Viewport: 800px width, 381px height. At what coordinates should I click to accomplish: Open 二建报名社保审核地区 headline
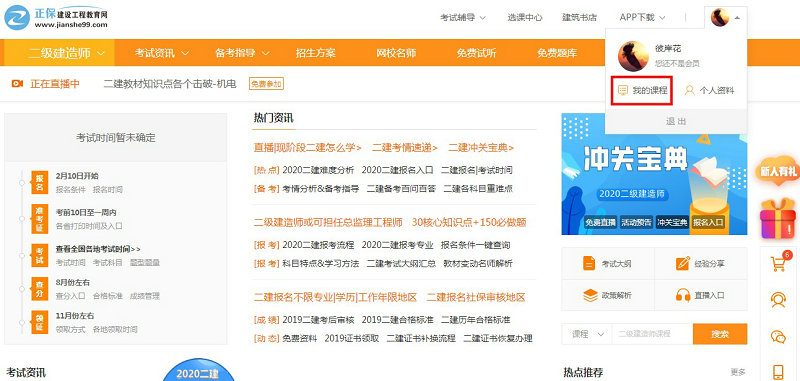pos(476,297)
